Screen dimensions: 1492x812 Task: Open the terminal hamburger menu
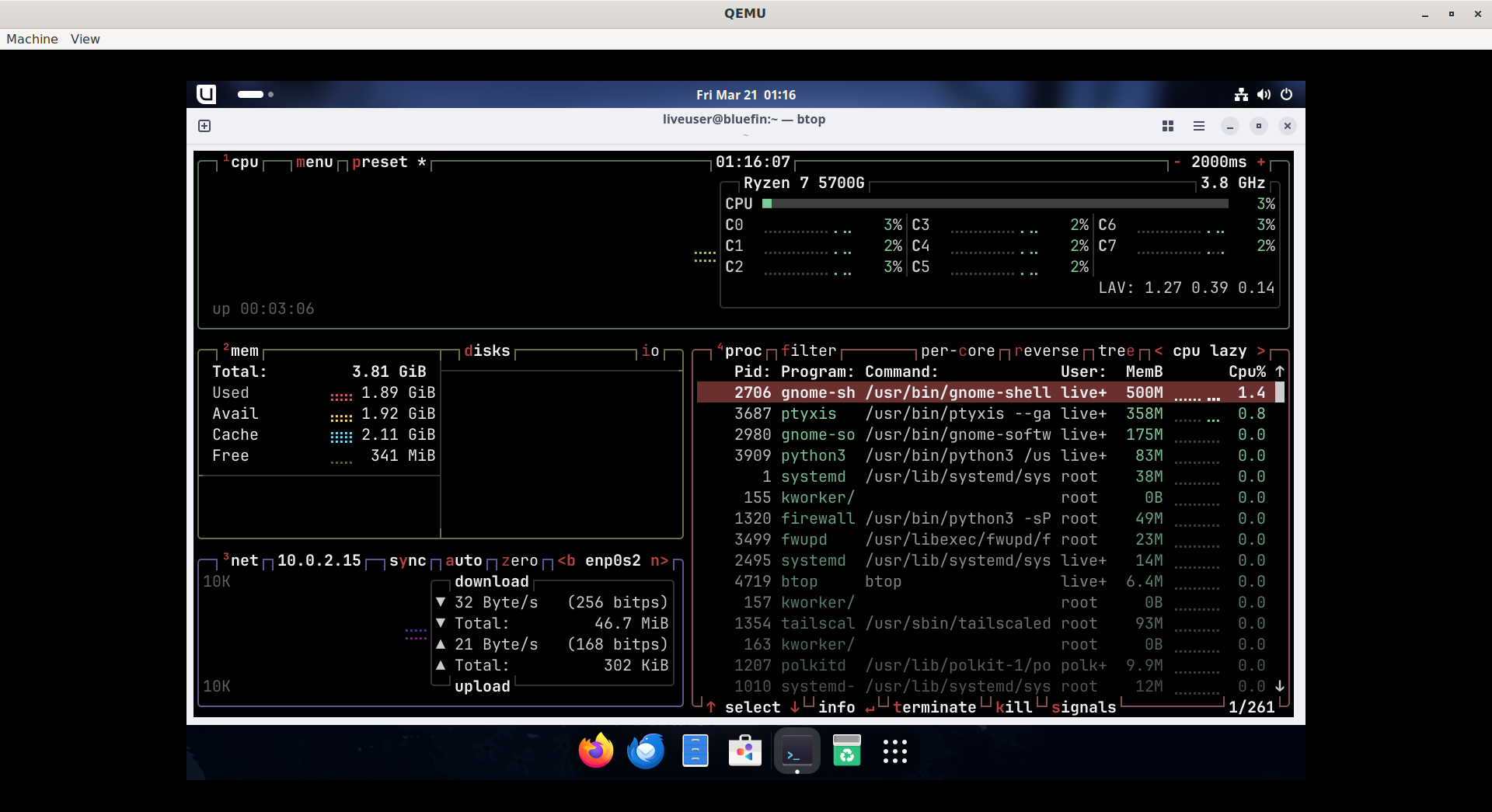coord(1199,126)
